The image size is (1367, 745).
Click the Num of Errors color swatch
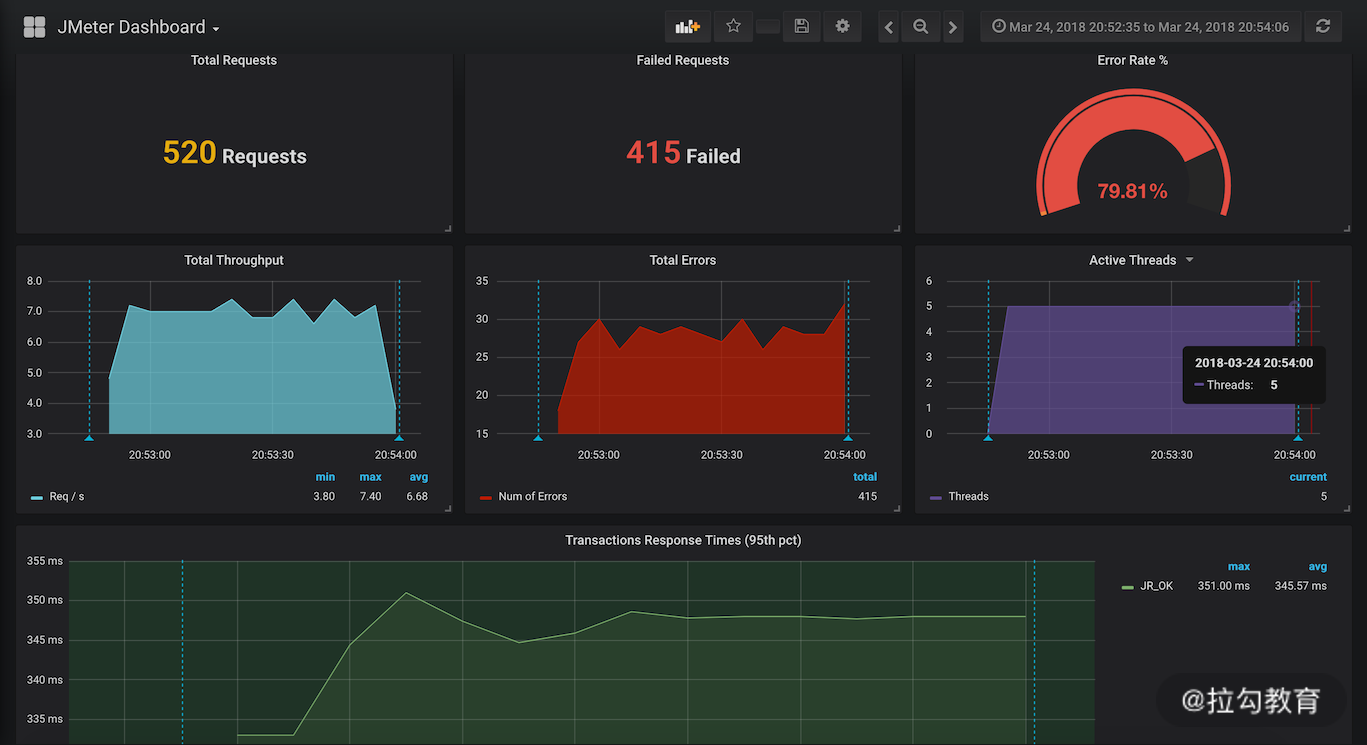click(x=486, y=497)
